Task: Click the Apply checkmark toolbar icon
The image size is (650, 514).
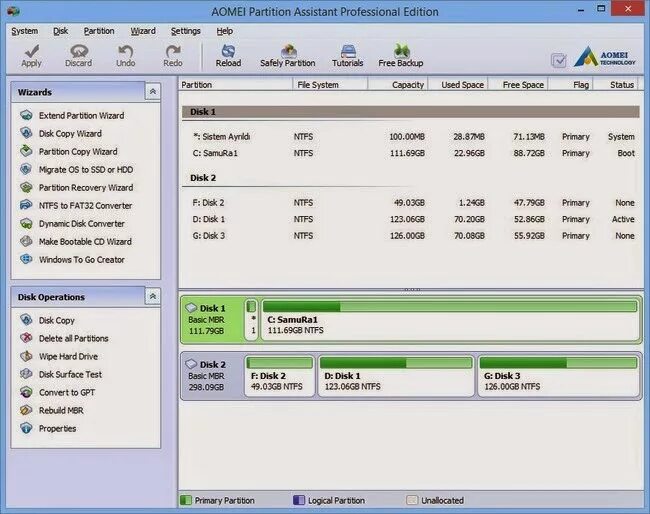Action: coord(32,51)
